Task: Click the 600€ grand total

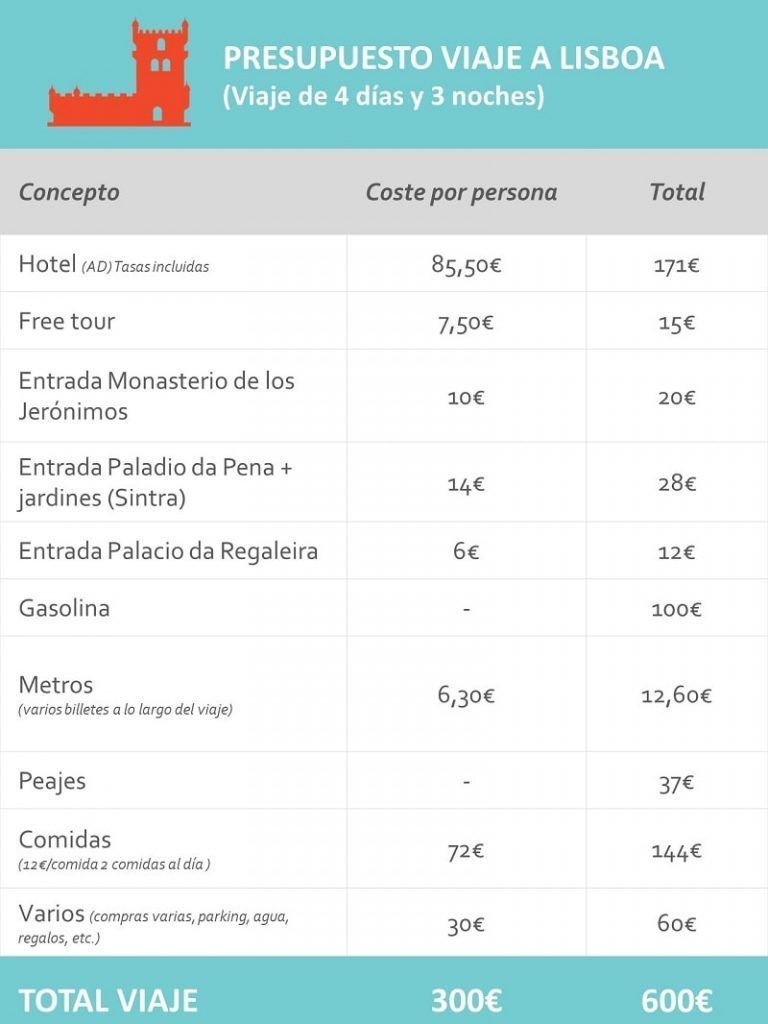Action: pos(676,1000)
